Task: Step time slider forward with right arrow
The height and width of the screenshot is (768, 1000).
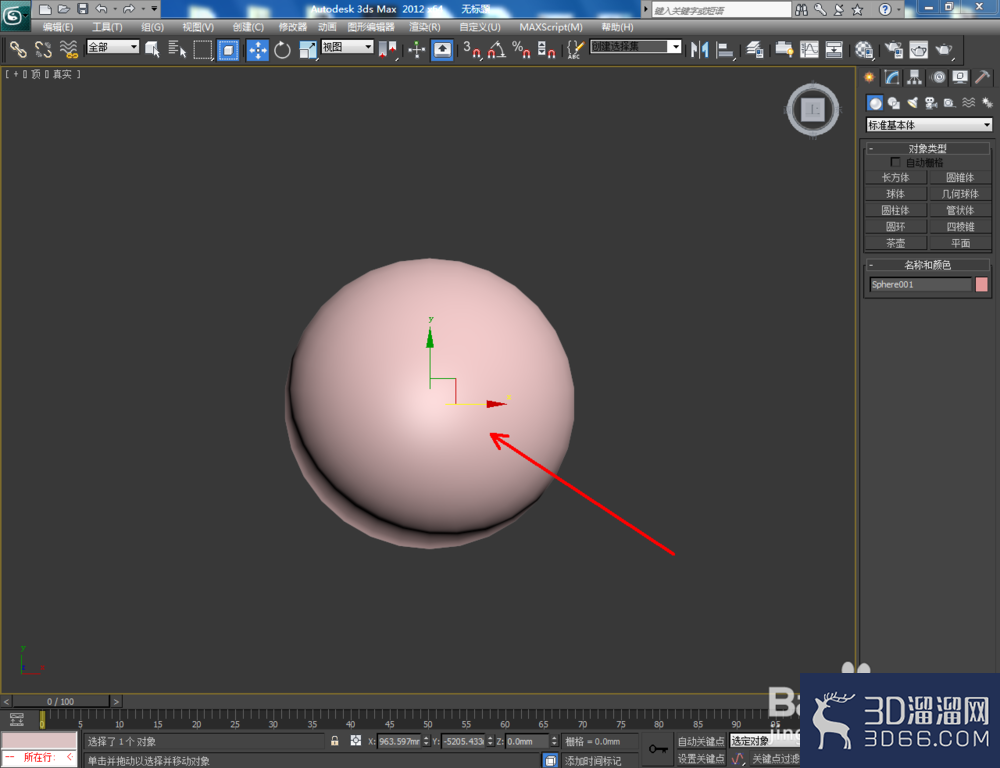Action: tap(116, 702)
